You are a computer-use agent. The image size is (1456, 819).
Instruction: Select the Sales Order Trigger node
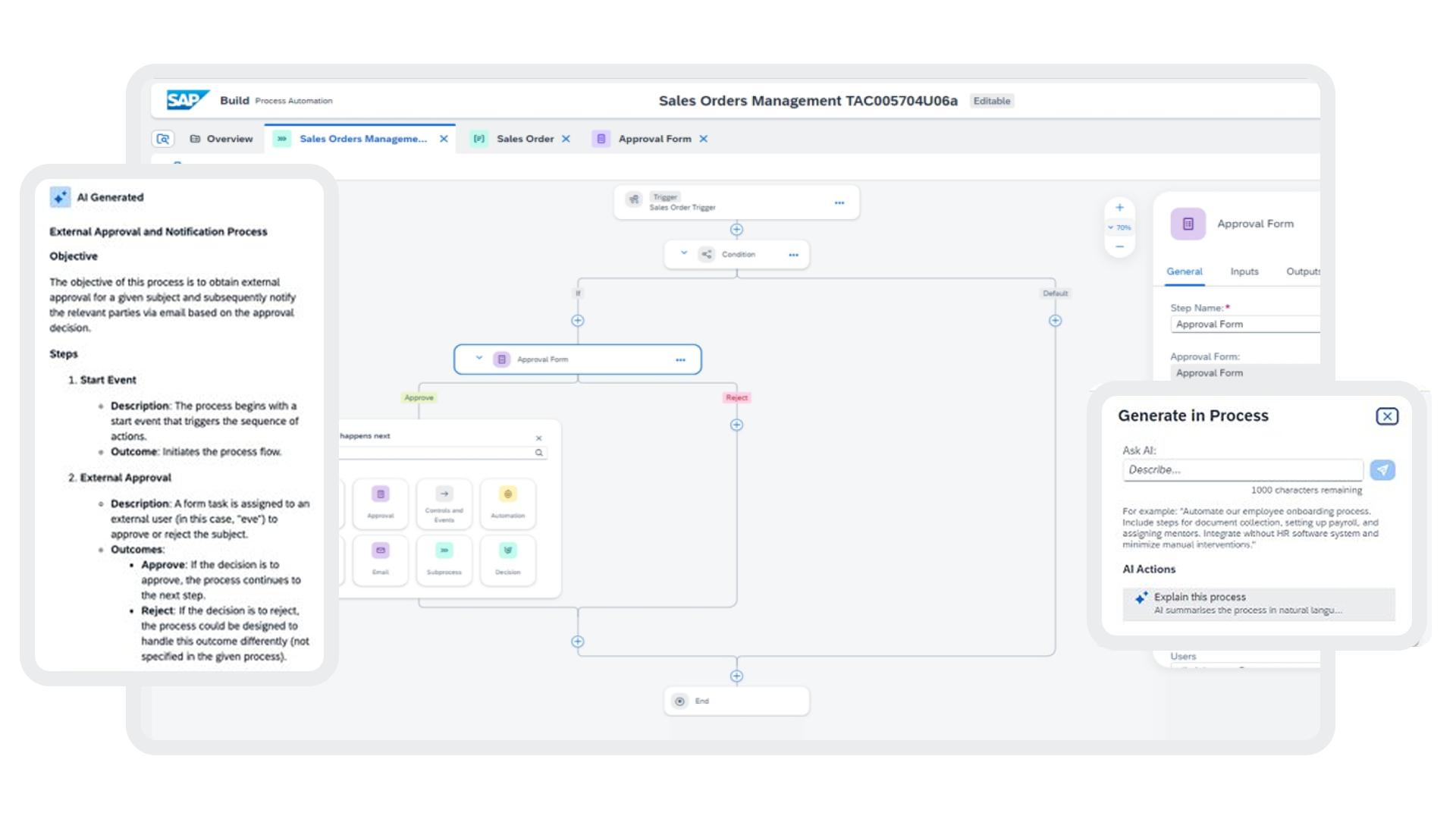tap(736, 202)
